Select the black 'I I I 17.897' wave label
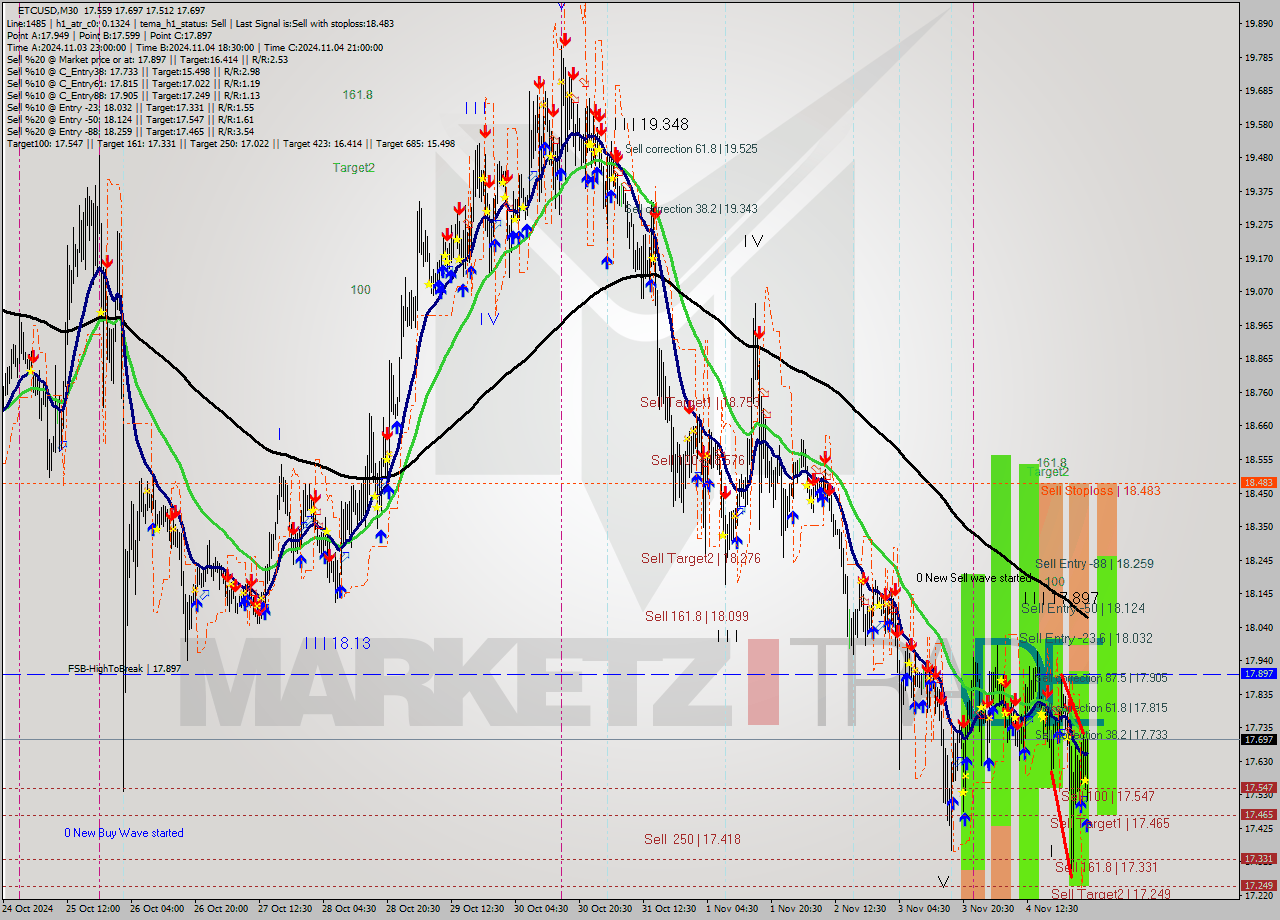Image resolution: width=1280 pixels, height=920 pixels. (x=1061, y=597)
